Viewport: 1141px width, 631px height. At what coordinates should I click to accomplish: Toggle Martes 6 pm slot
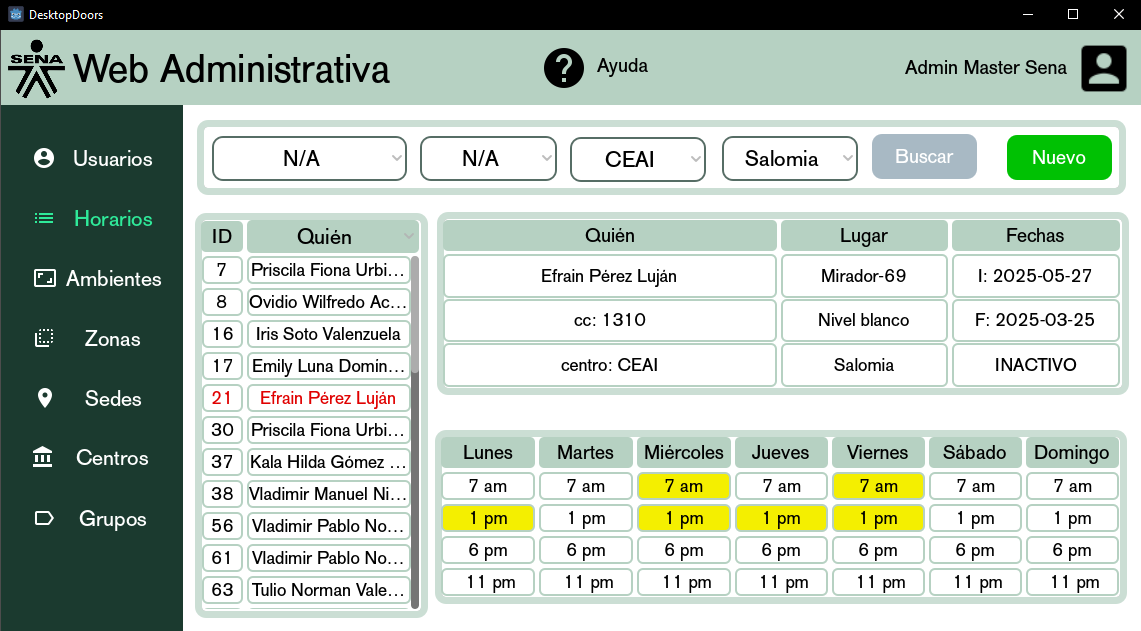[x=586, y=550]
